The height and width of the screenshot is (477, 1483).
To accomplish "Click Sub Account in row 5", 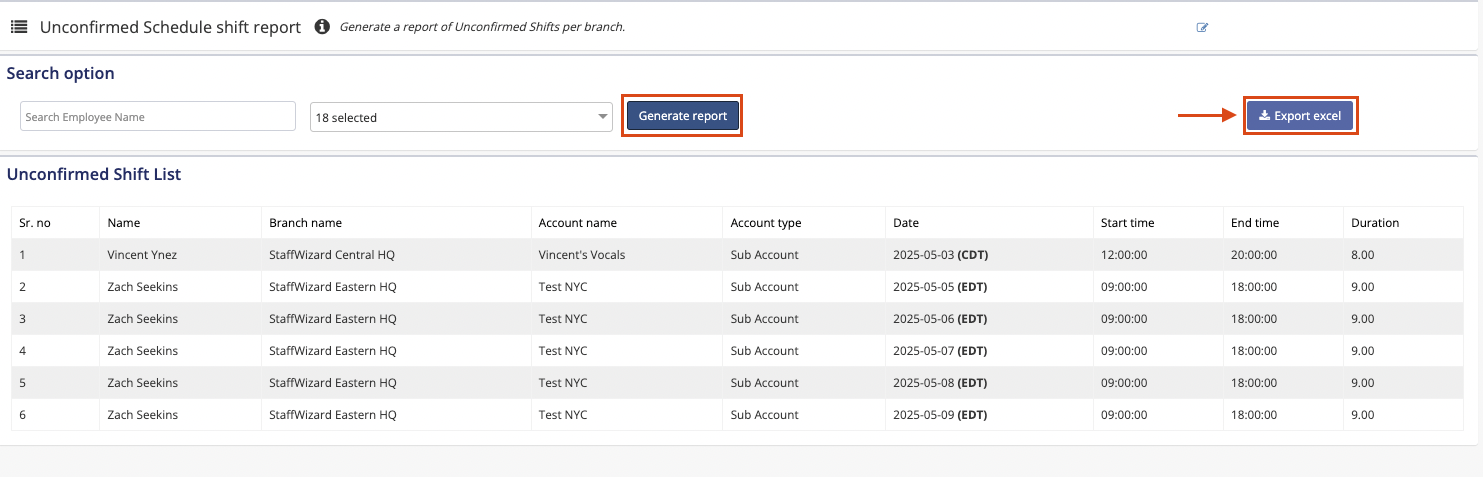I will (x=765, y=383).
